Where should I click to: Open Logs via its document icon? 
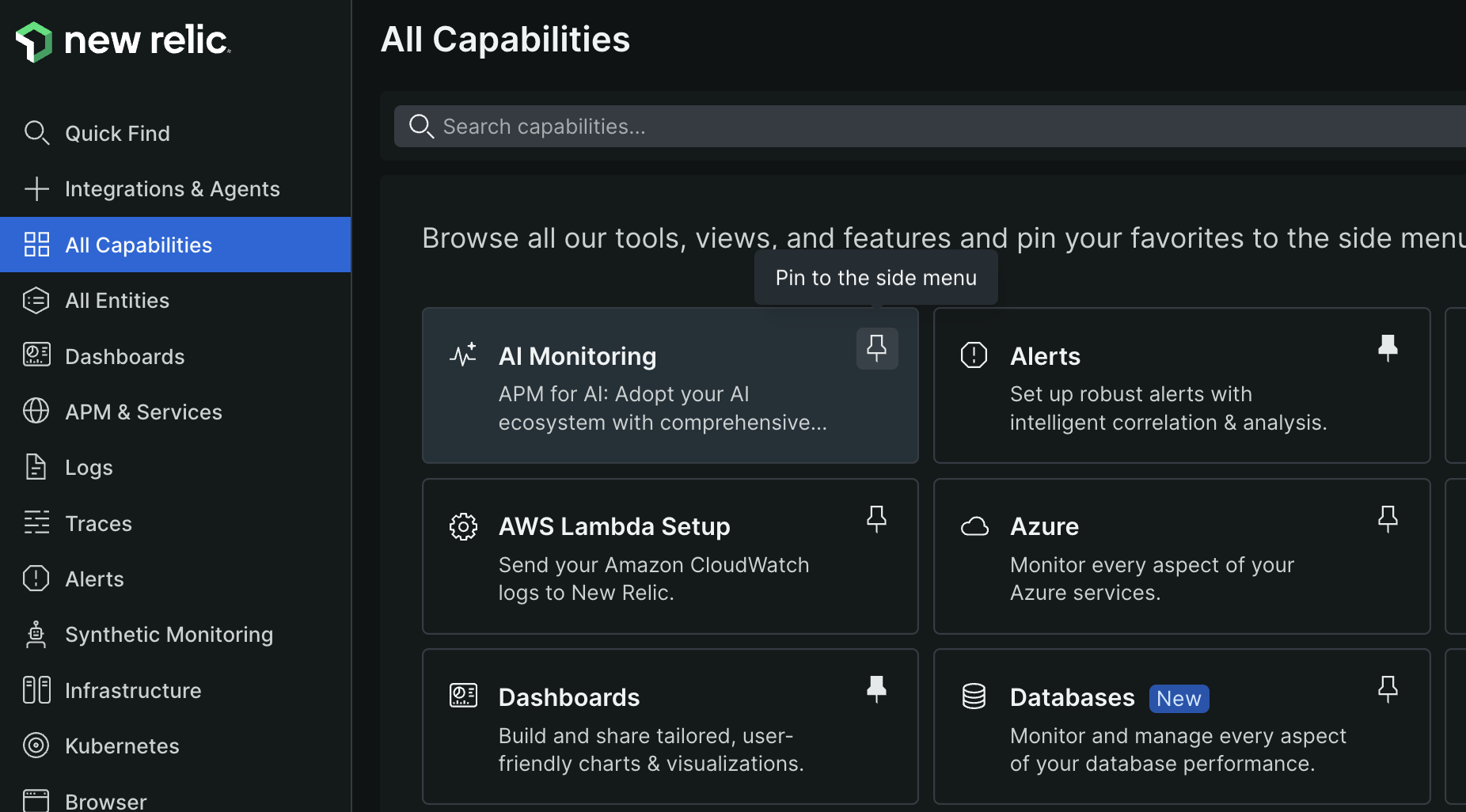pos(36,467)
